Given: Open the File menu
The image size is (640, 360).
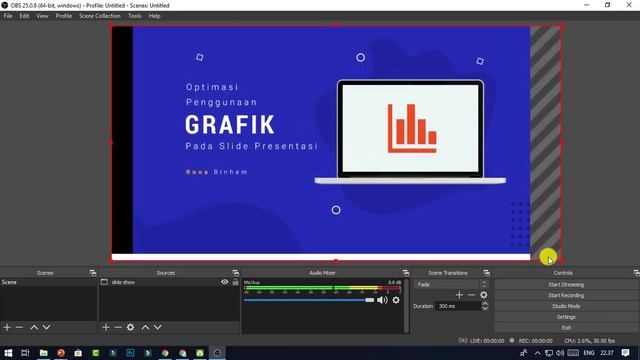Looking at the screenshot, I should tap(8, 16).
